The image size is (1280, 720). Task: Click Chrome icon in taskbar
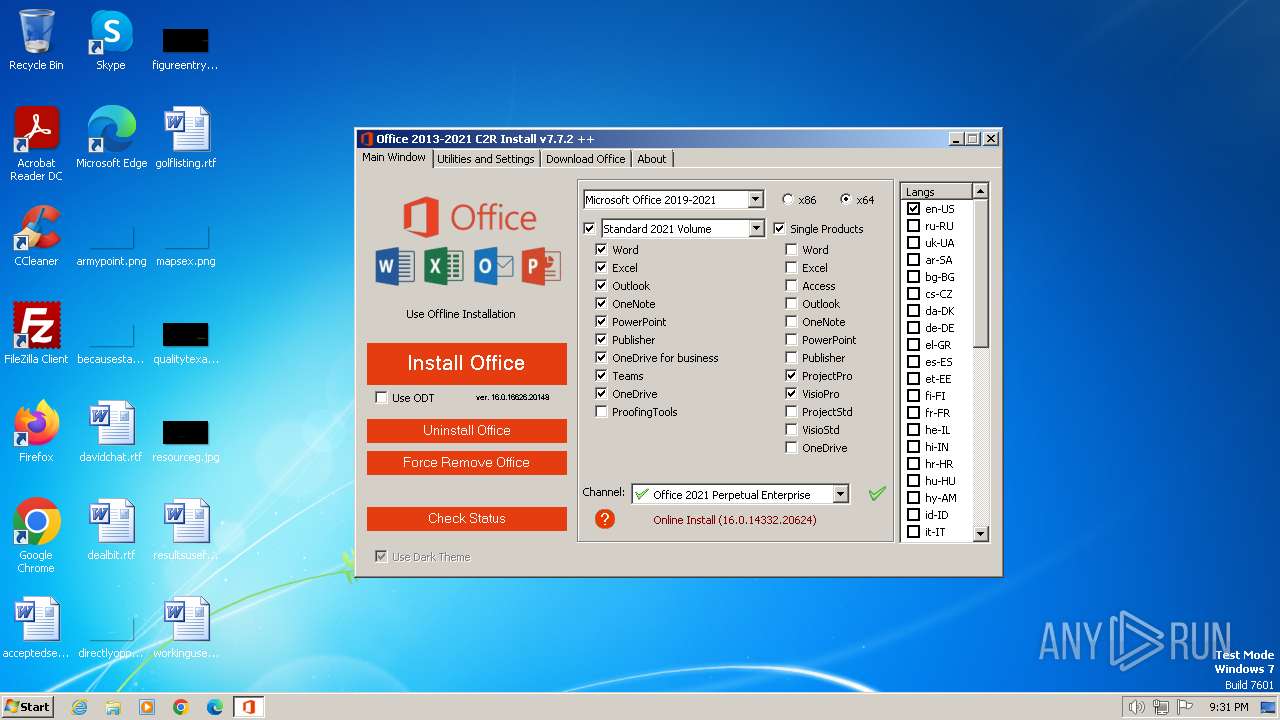pos(181,707)
